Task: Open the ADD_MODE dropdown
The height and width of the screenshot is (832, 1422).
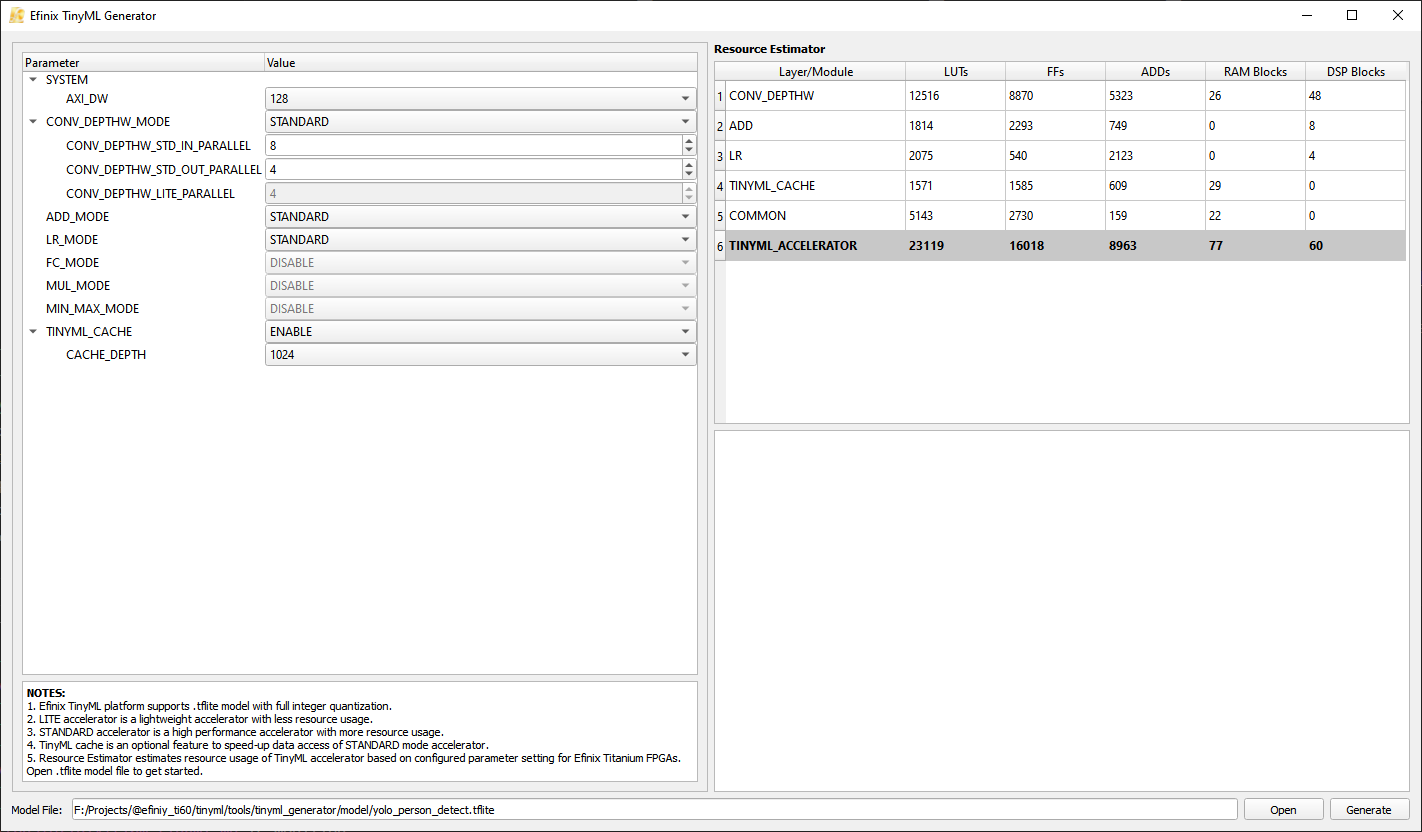Action: coord(481,217)
